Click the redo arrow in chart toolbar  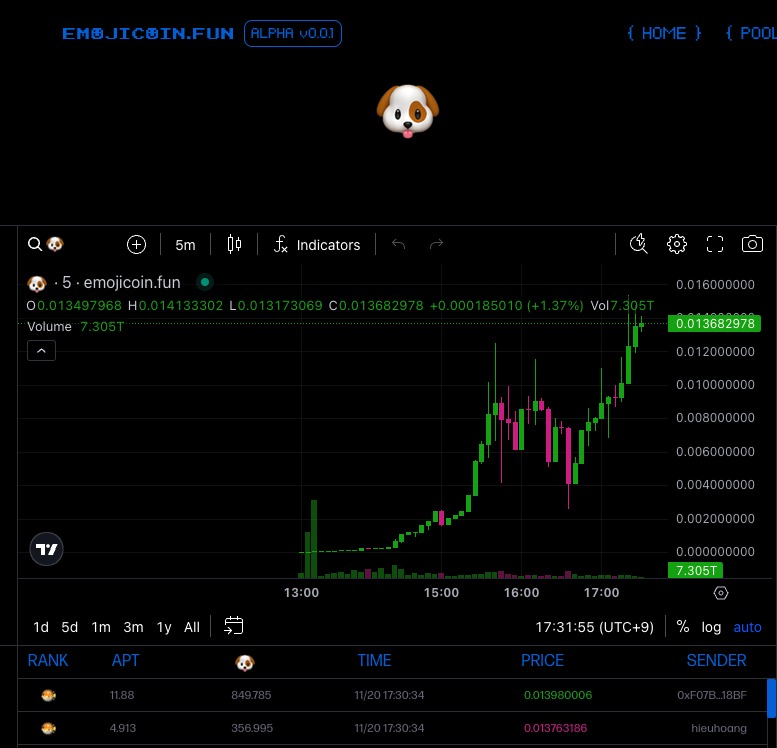tap(436, 244)
